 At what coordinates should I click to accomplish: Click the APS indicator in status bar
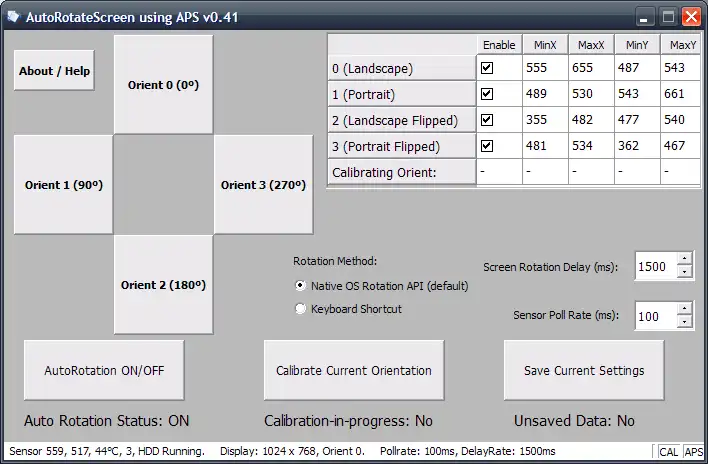(x=694, y=452)
